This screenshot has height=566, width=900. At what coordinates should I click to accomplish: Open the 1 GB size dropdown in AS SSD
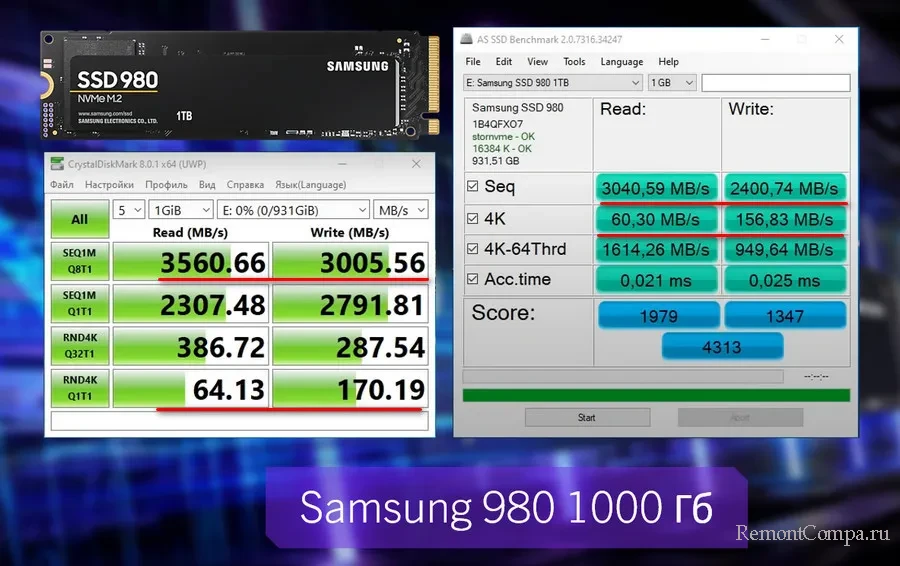click(672, 83)
